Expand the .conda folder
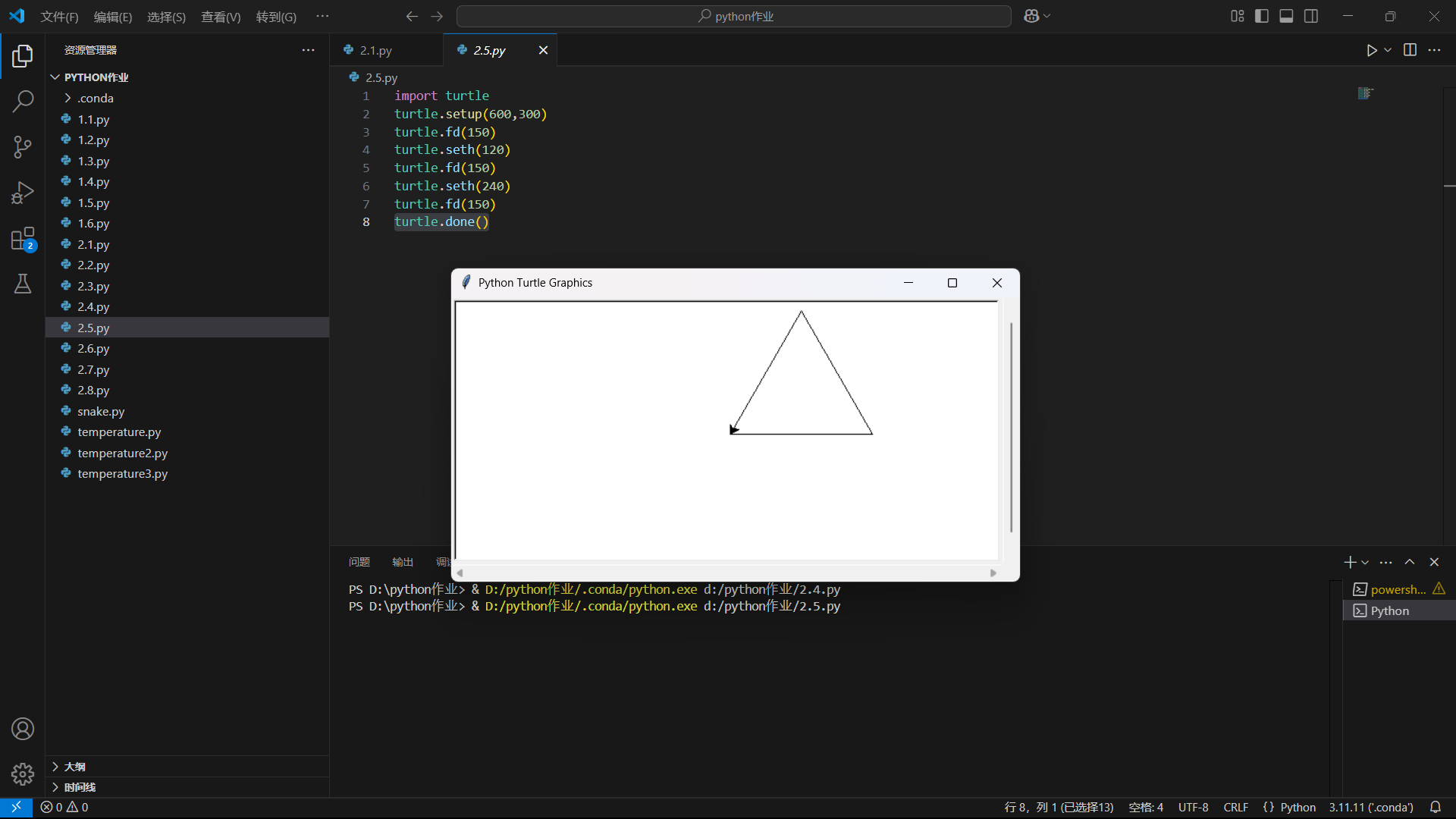Screen dimensions: 1456x819 (x=95, y=98)
